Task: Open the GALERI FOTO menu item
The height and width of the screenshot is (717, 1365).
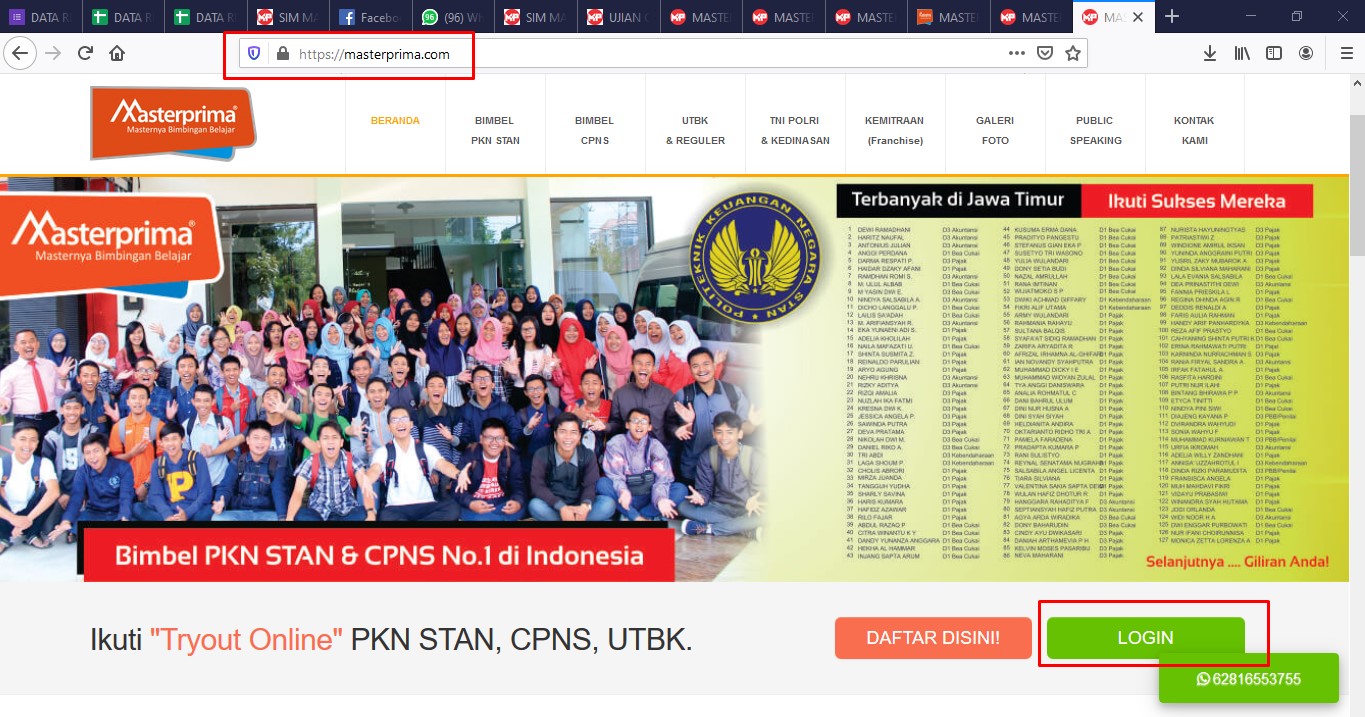Action: [995, 130]
